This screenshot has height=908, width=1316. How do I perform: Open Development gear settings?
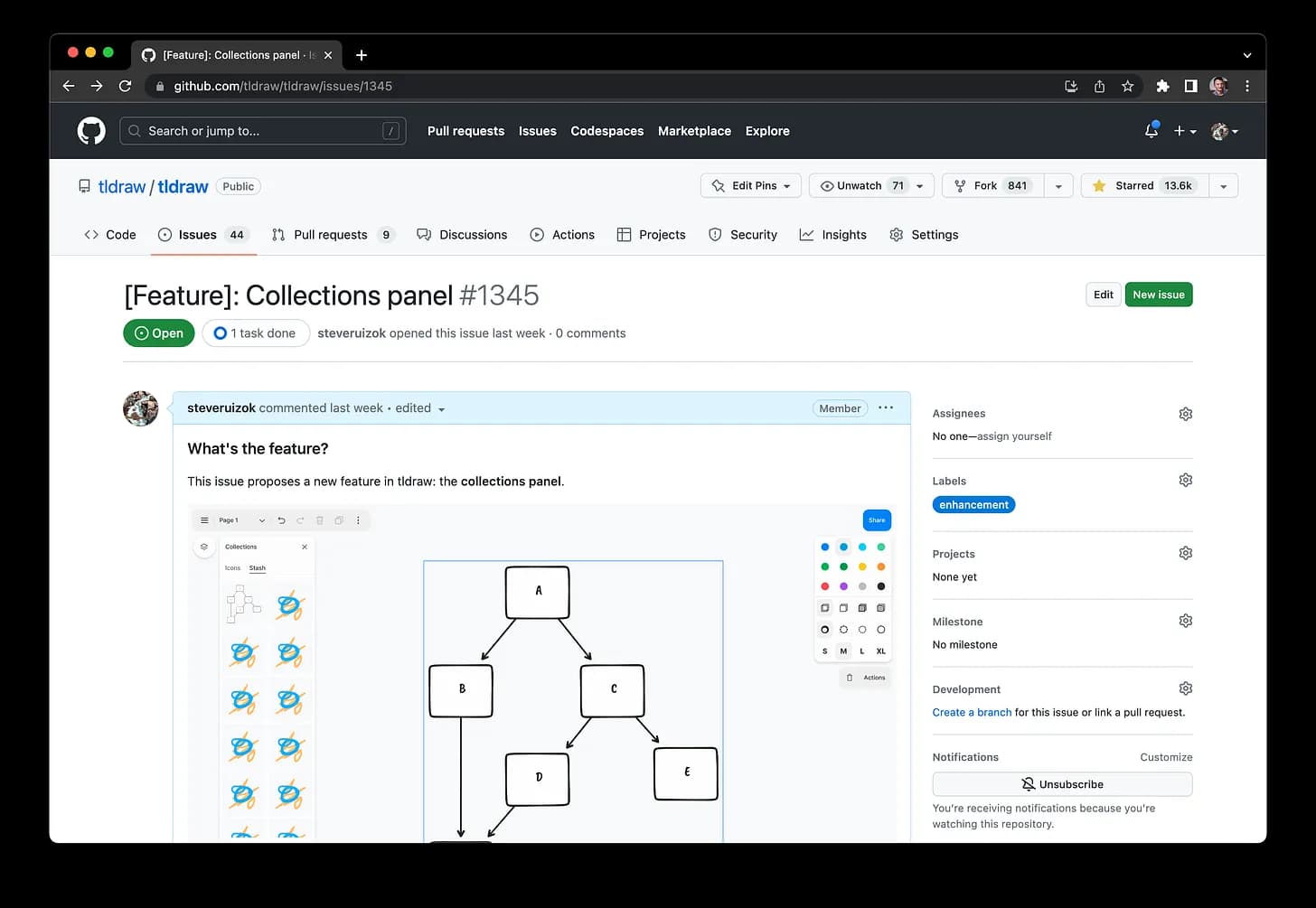pos(1185,688)
